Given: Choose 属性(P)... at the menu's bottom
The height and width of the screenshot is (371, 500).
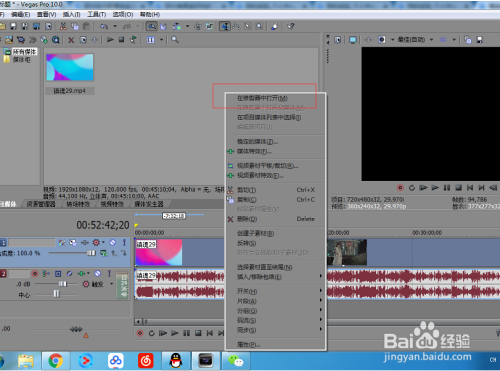Looking at the screenshot, I should [276, 345].
